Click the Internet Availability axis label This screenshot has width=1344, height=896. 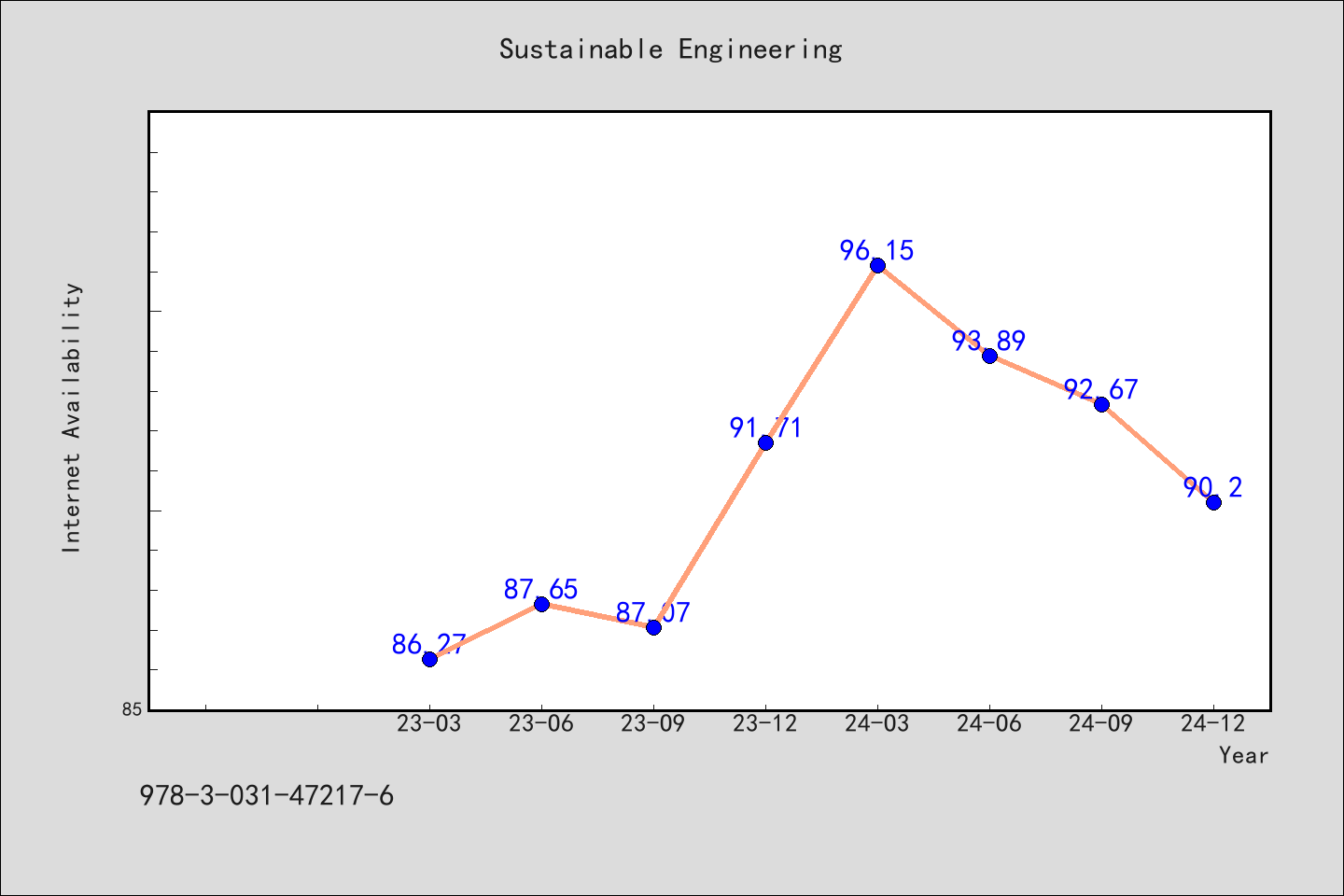tap(71, 417)
